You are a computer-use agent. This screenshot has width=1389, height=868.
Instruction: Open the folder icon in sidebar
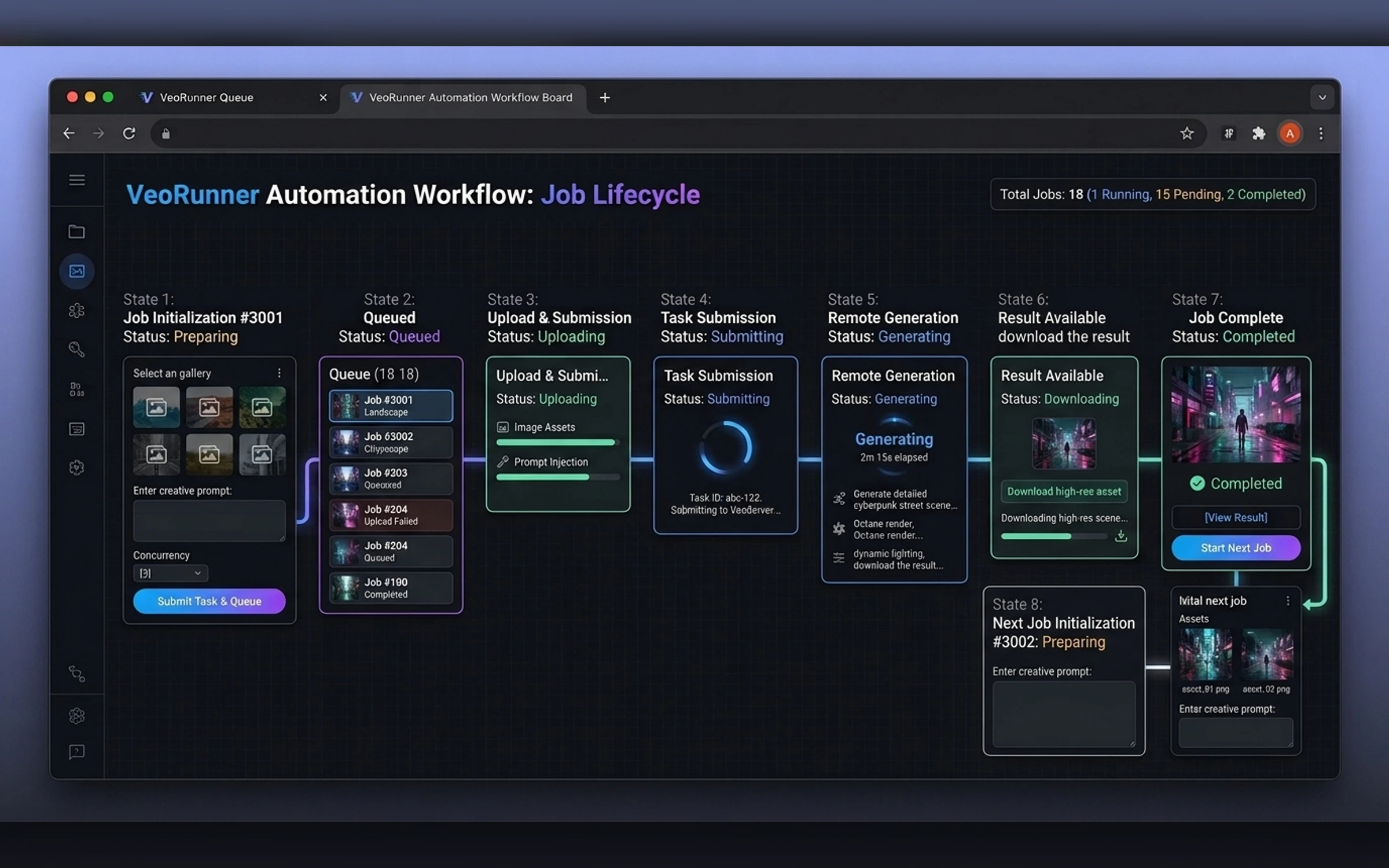pos(76,231)
